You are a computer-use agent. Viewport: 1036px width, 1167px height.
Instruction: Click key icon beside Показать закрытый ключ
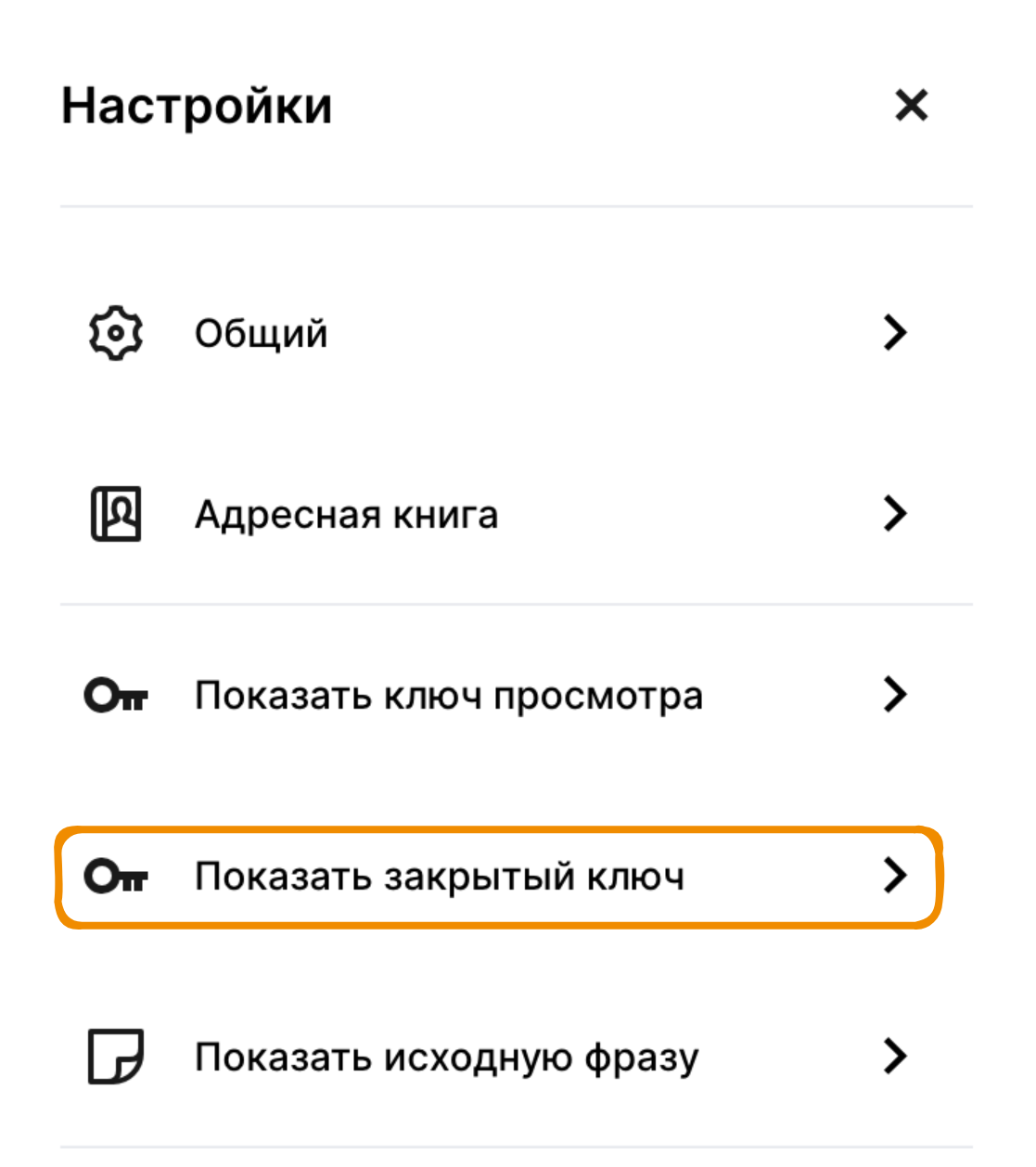point(115,876)
